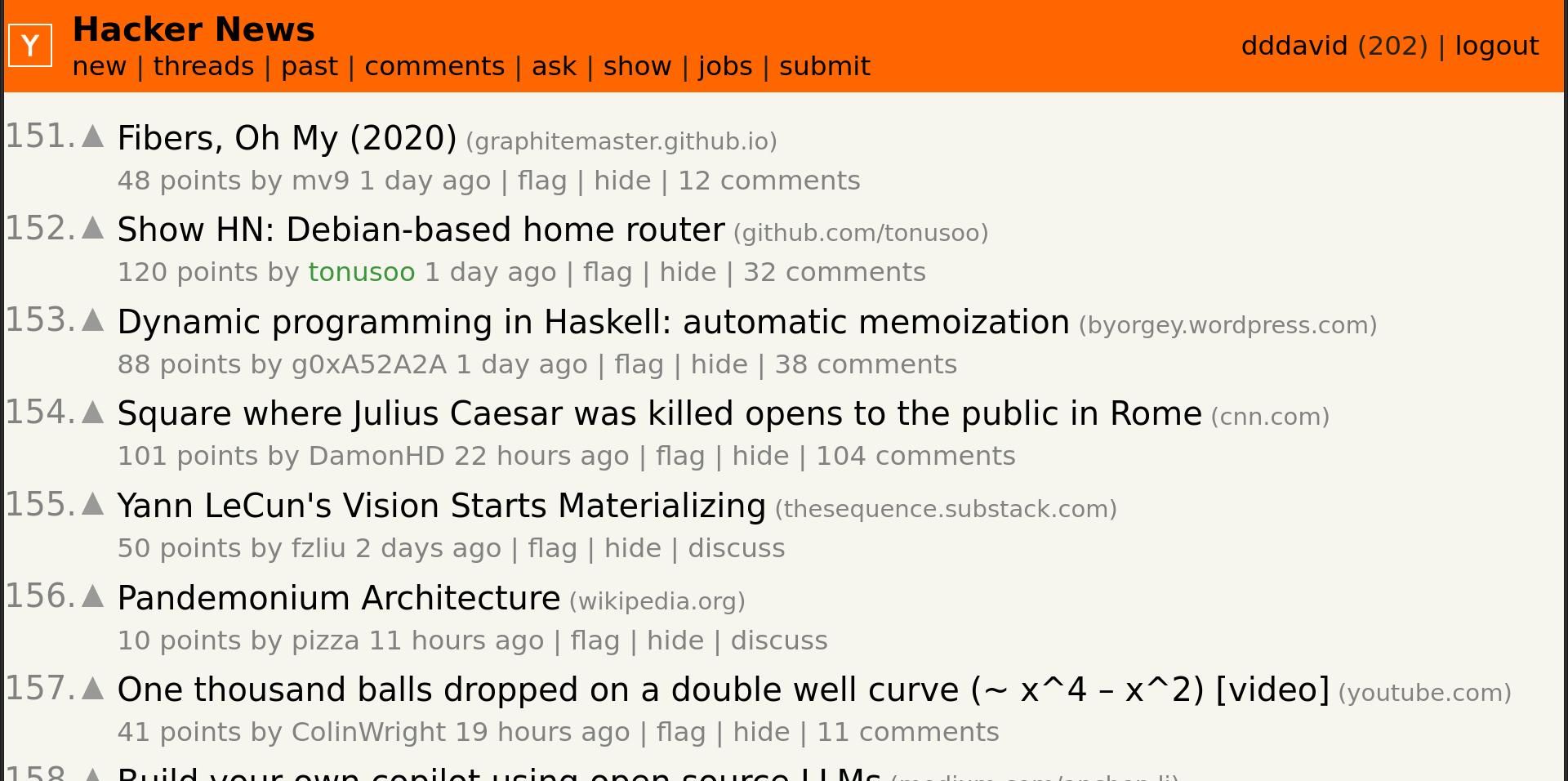Open dddavid user profile

tap(1294, 46)
